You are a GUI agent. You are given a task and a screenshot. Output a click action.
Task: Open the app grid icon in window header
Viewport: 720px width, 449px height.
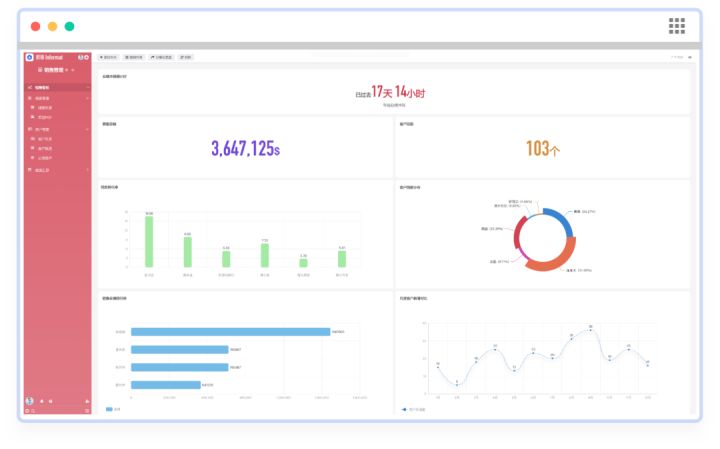(x=677, y=26)
